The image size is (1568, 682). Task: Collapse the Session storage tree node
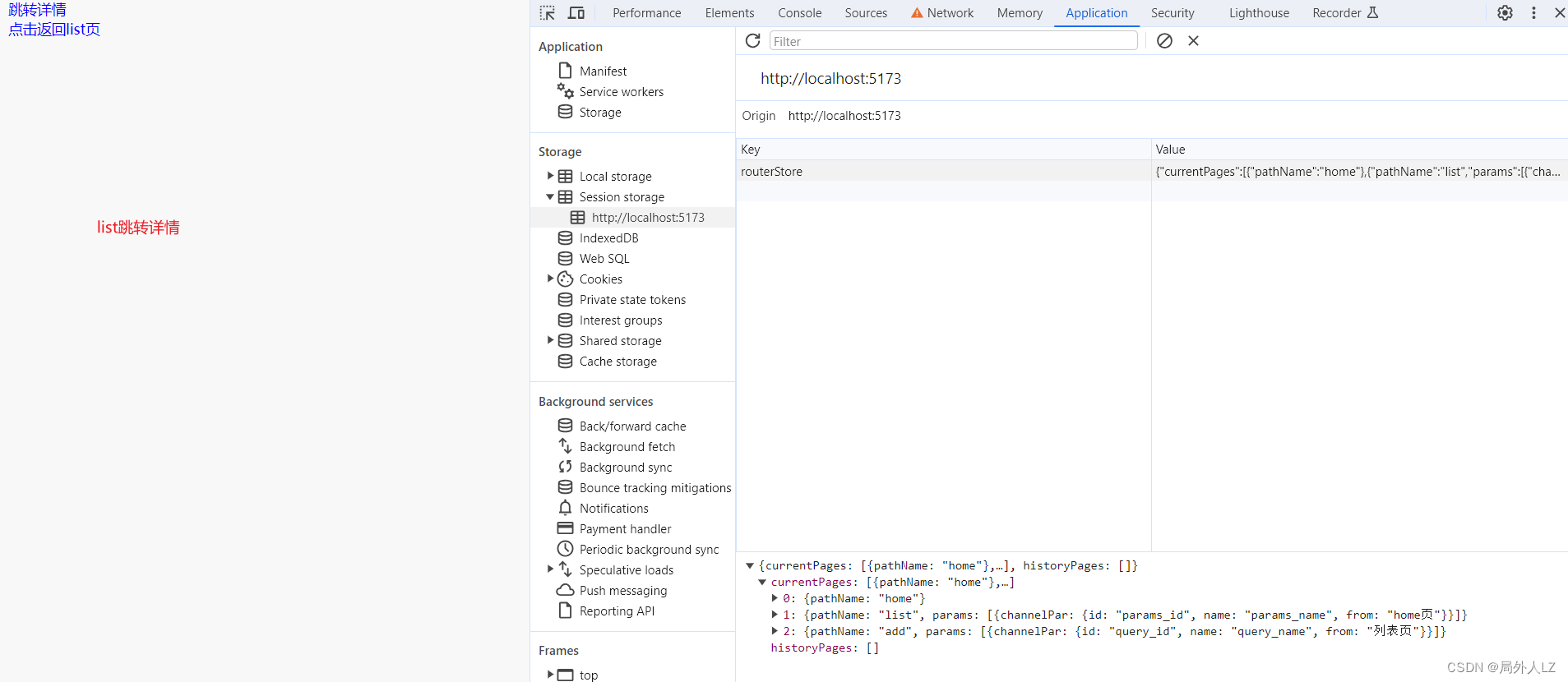point(550,197)
